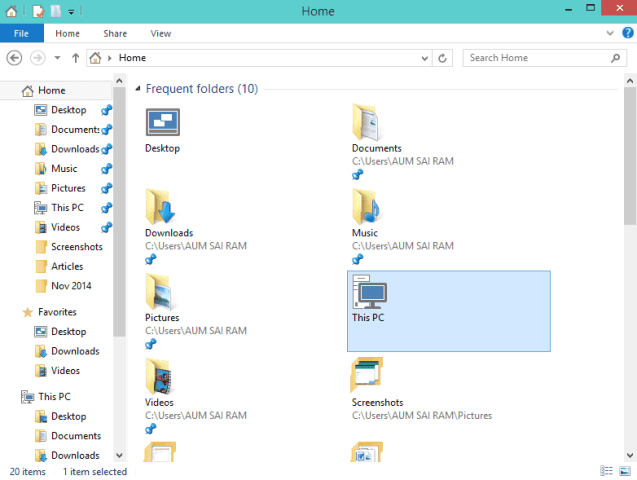Switch to large icons view in status bar

coord(625,471)
